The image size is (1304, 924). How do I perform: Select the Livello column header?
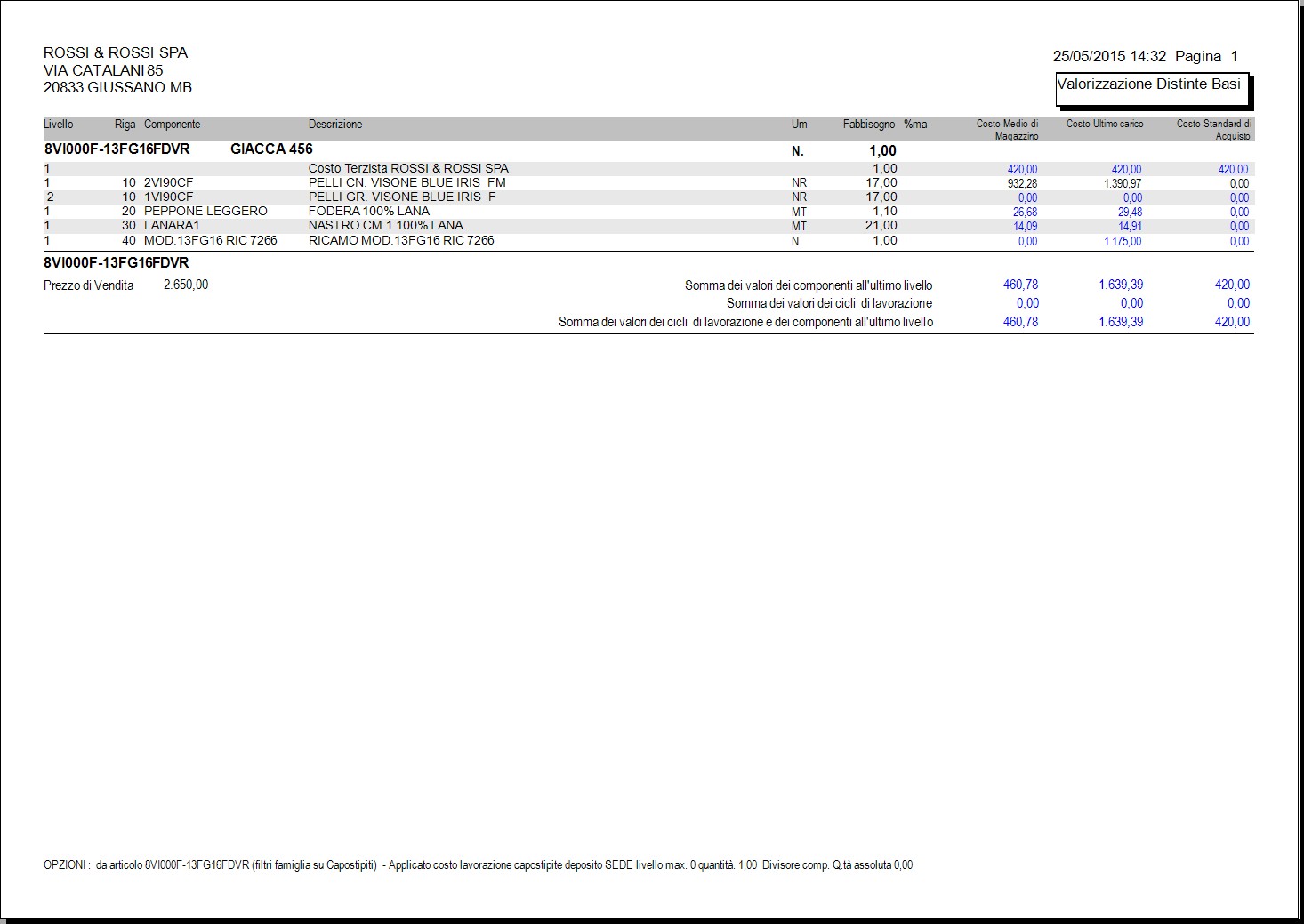[x=59, y=125]
